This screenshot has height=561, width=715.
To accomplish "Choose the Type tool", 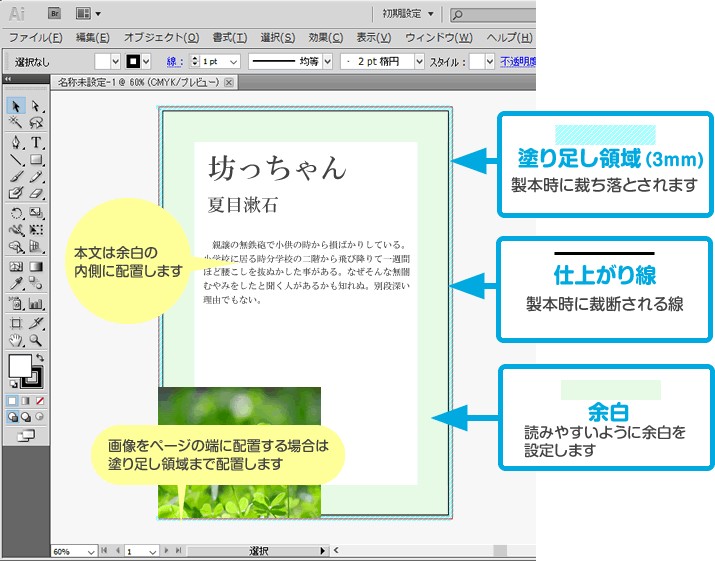I will click(36, 142).
